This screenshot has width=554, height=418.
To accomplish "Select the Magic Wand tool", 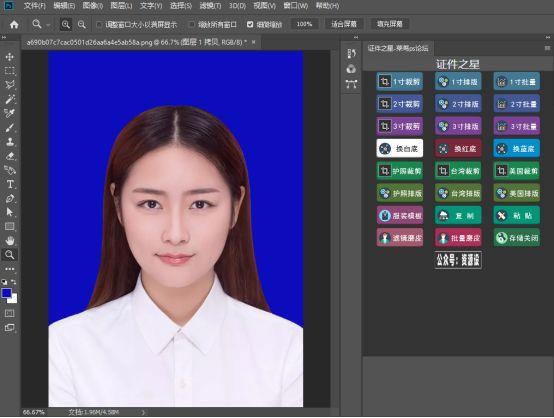I will tap(10, 99).
